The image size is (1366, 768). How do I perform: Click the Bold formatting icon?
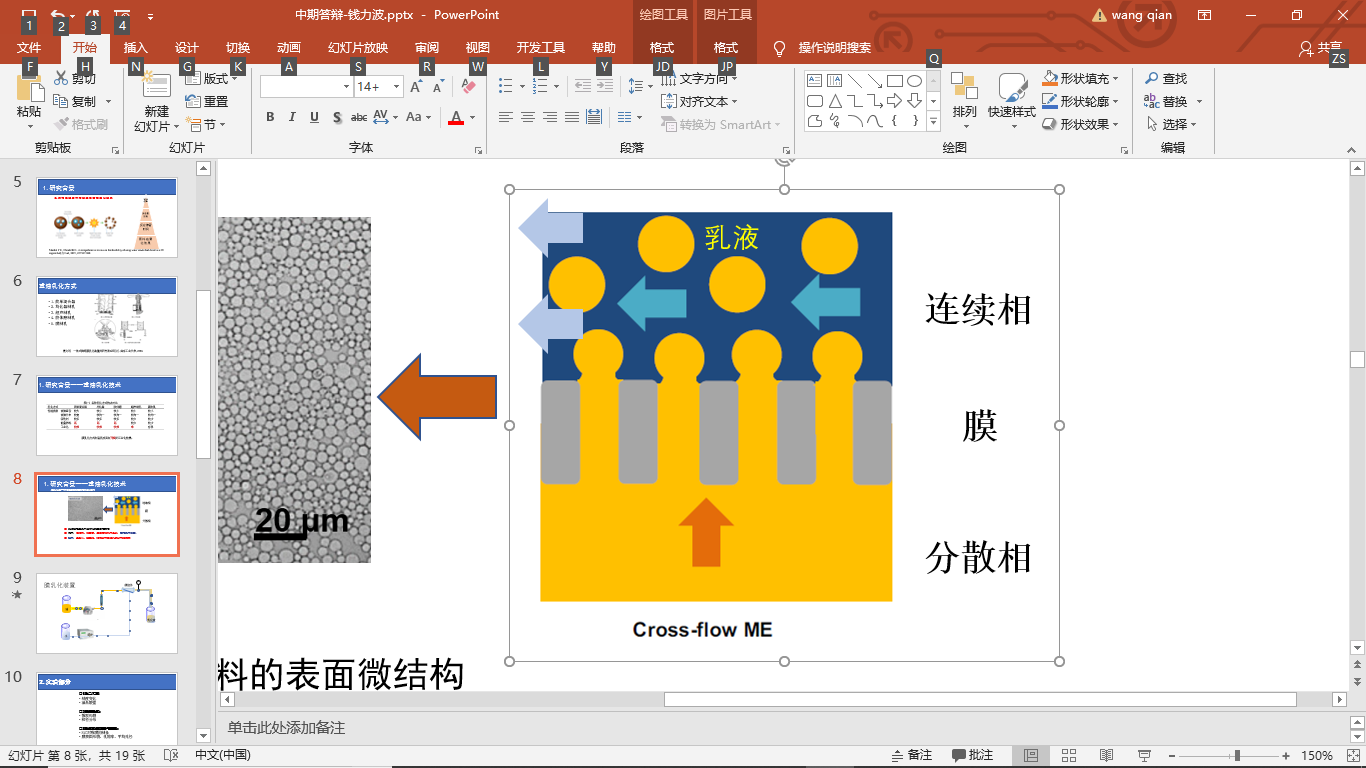(x=270, y=117)
